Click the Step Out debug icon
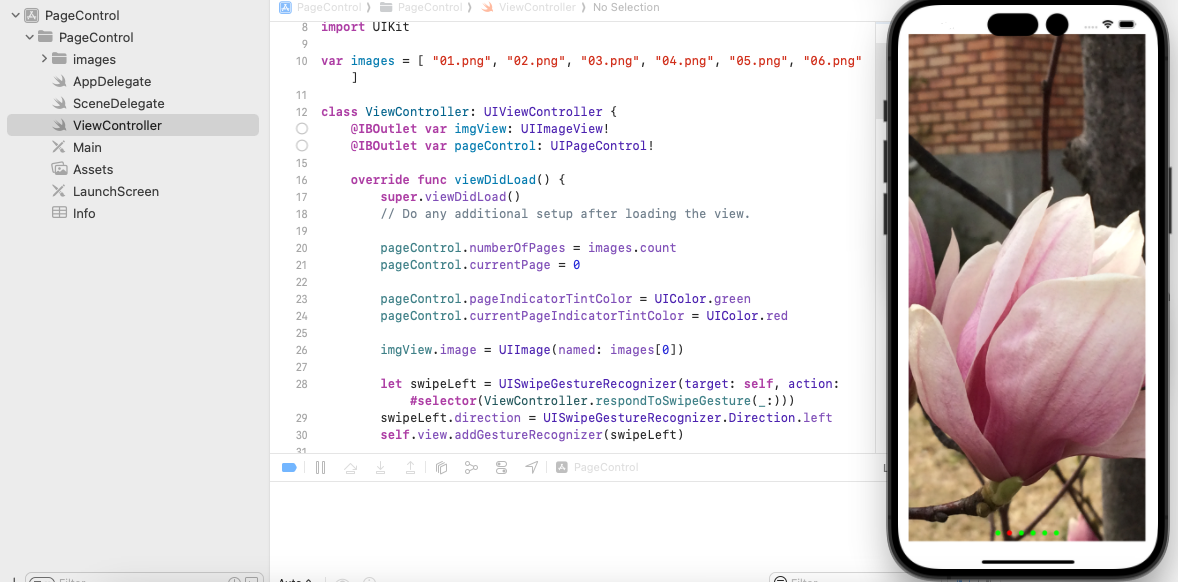The width and height of the screenshot is (1178, 582). (x=410, y=468)
